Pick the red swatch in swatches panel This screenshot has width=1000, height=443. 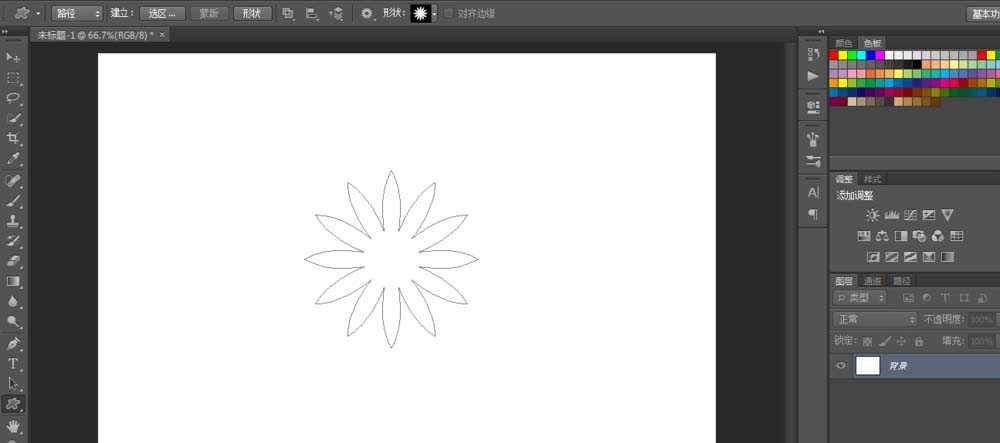[835, 55]
